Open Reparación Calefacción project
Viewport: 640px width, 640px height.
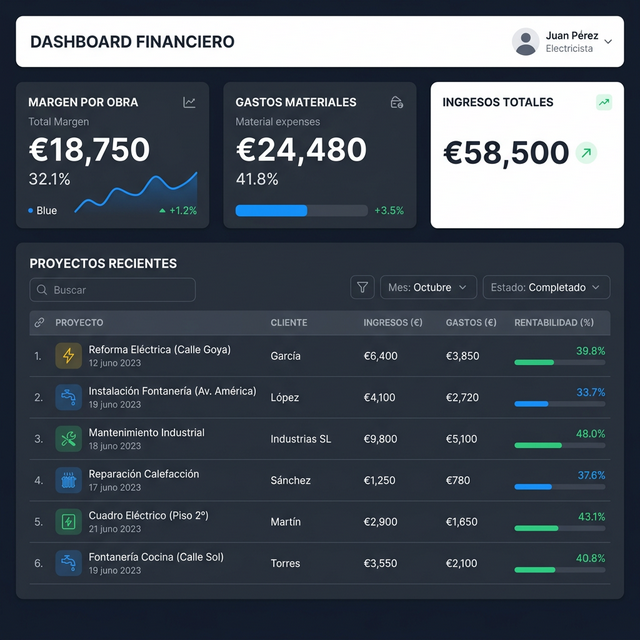click(144, 474)
